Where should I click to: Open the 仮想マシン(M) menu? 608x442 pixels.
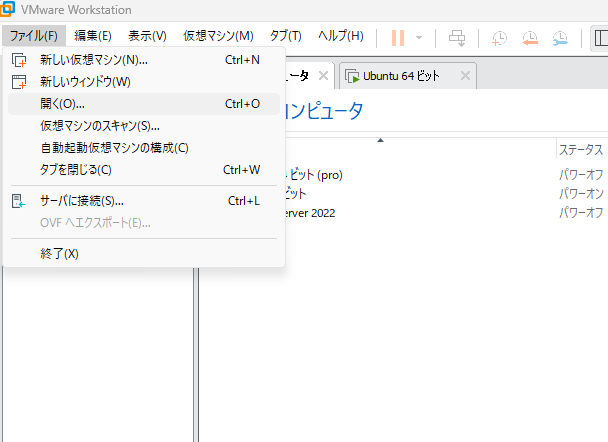[218, 36]
